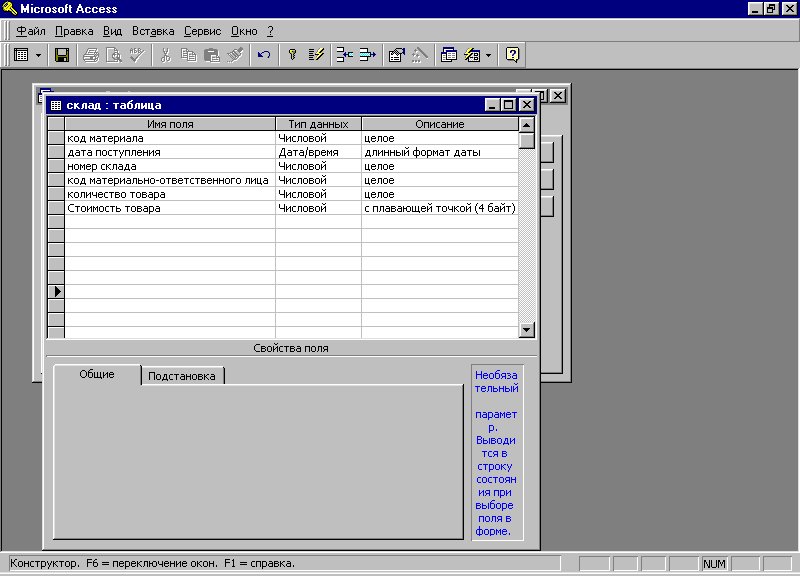800x576 pixels.
Task: Click the Print icon
Action: coord(91,55)
